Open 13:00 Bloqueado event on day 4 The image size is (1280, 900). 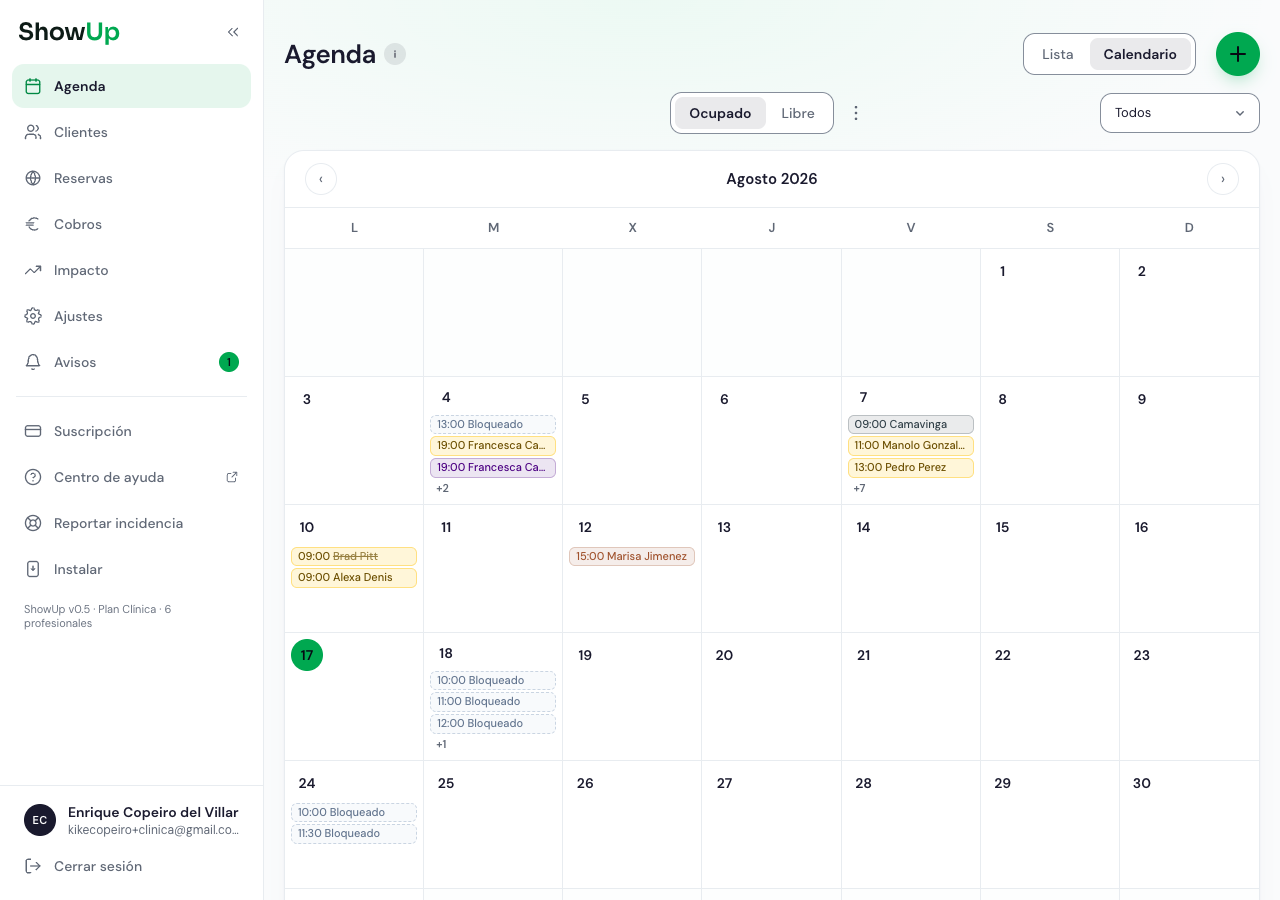coord(493,424)
